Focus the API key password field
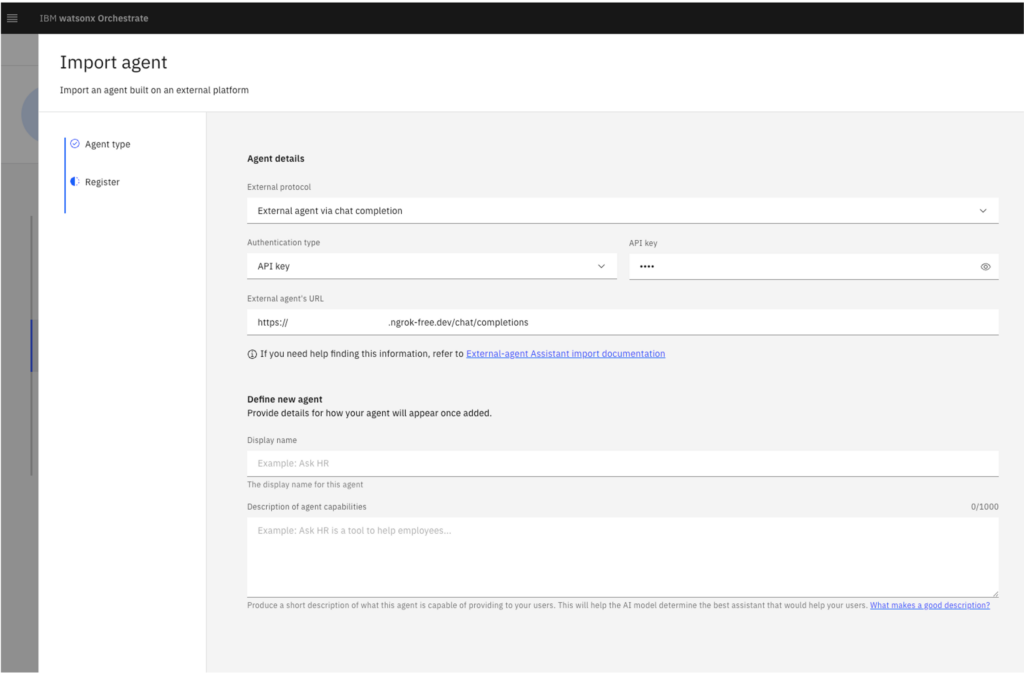The width and height of the screenshot is (1024, 674). pyautogui.click(x=814, y=266)
